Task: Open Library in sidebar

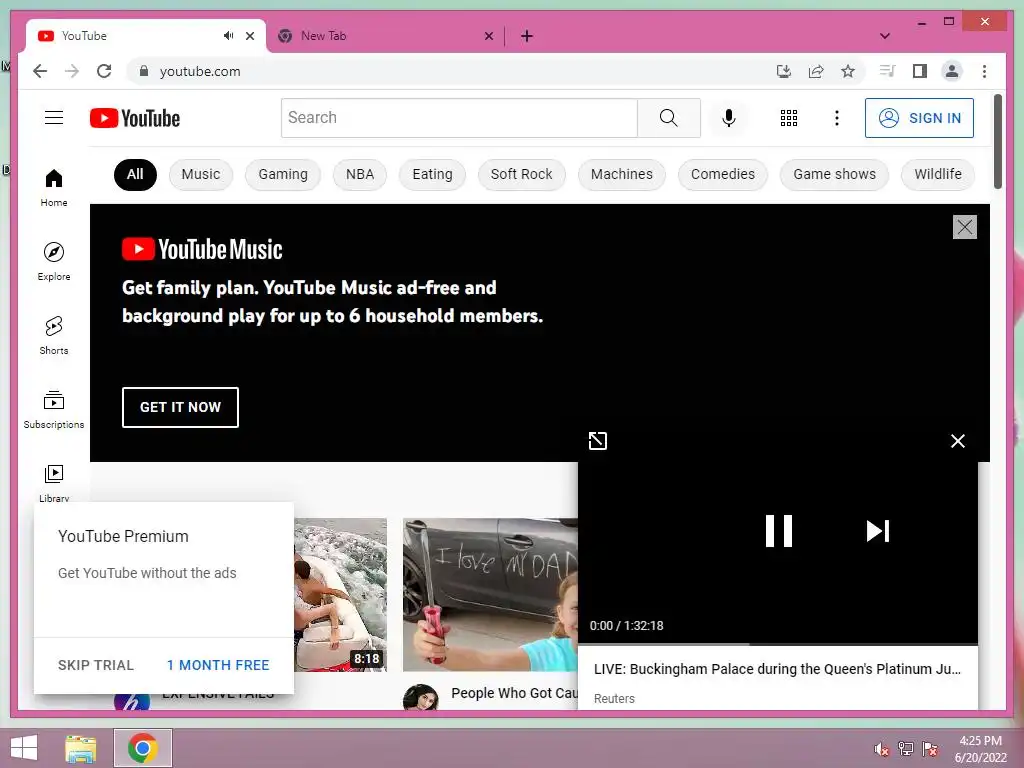Action: tap(54, 483)
